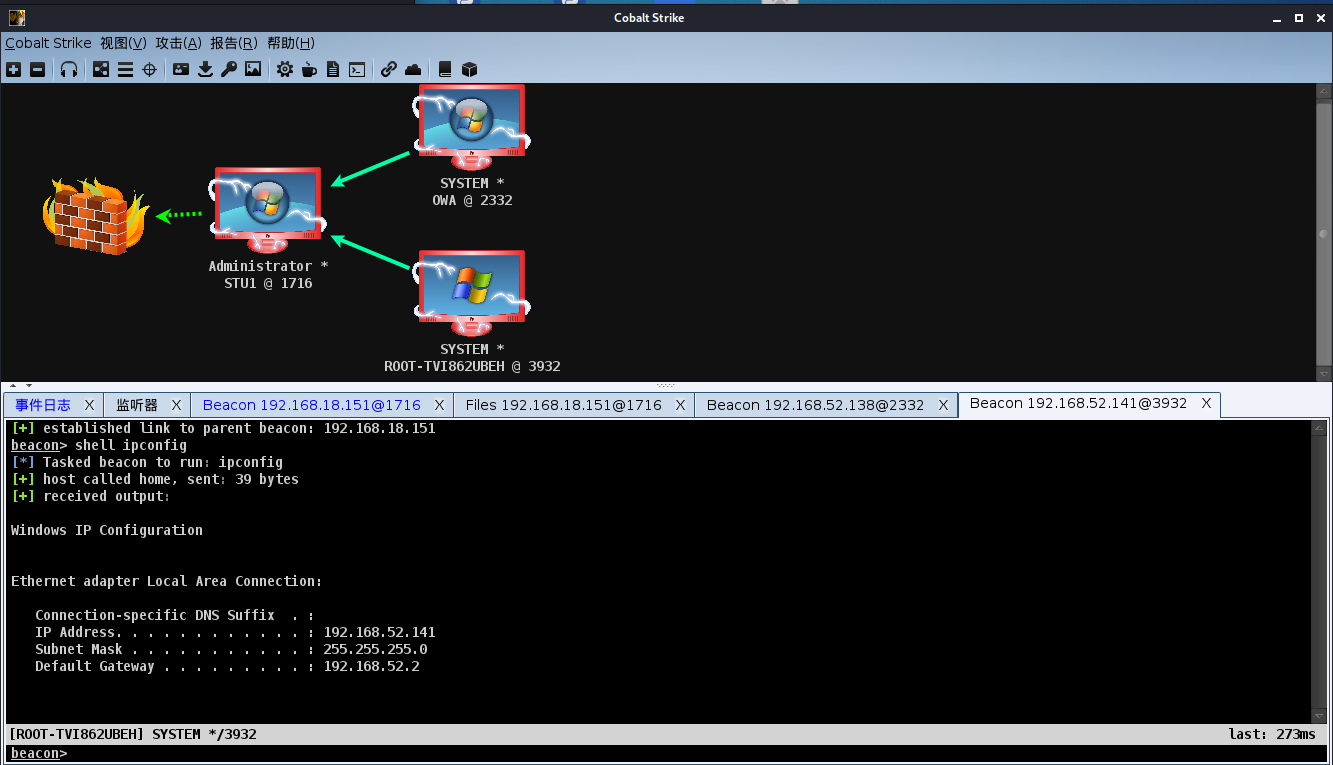Close the Beacon 192.168.18.151@1716 tab

click(x=439, y=405)
